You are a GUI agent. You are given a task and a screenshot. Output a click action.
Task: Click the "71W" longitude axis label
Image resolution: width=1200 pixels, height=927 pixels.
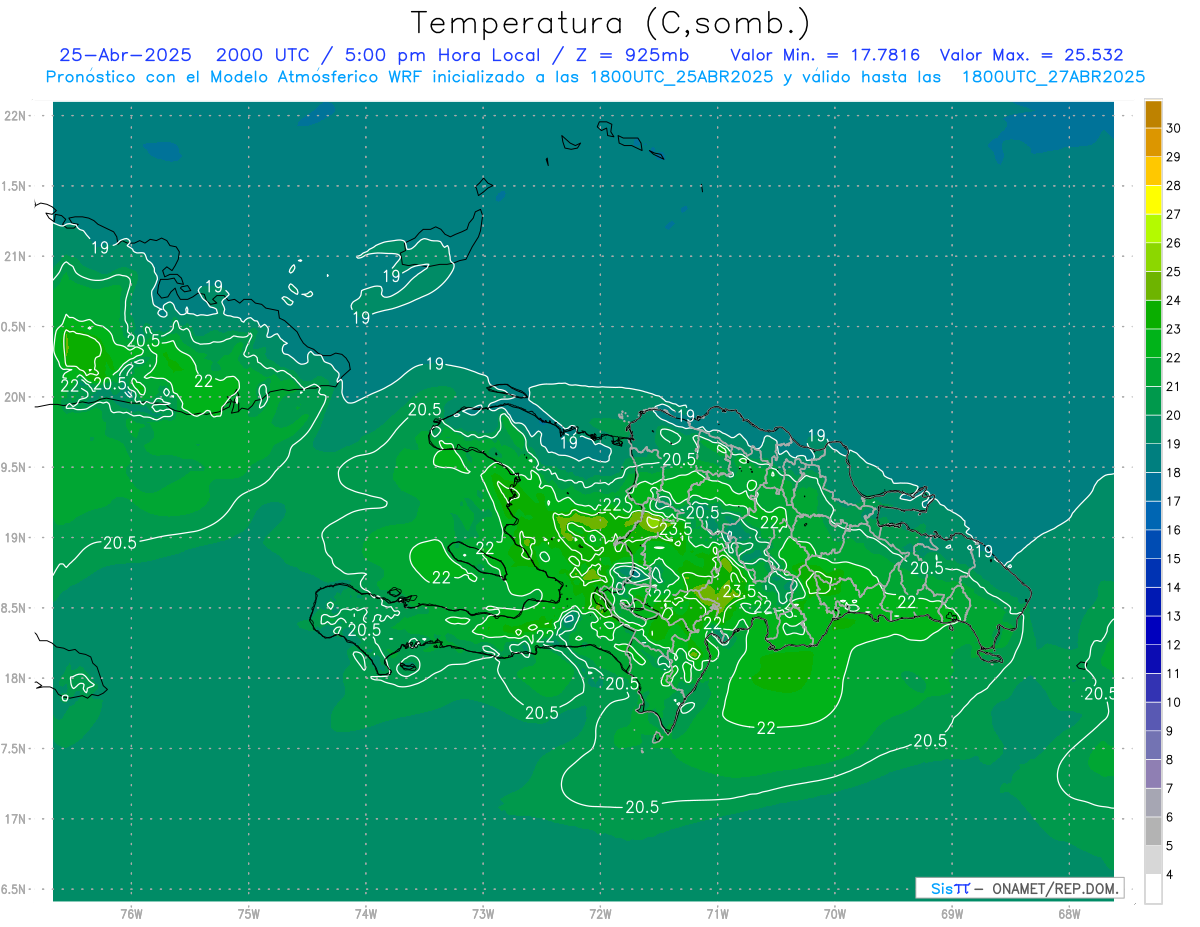click(x=717, y=913)
